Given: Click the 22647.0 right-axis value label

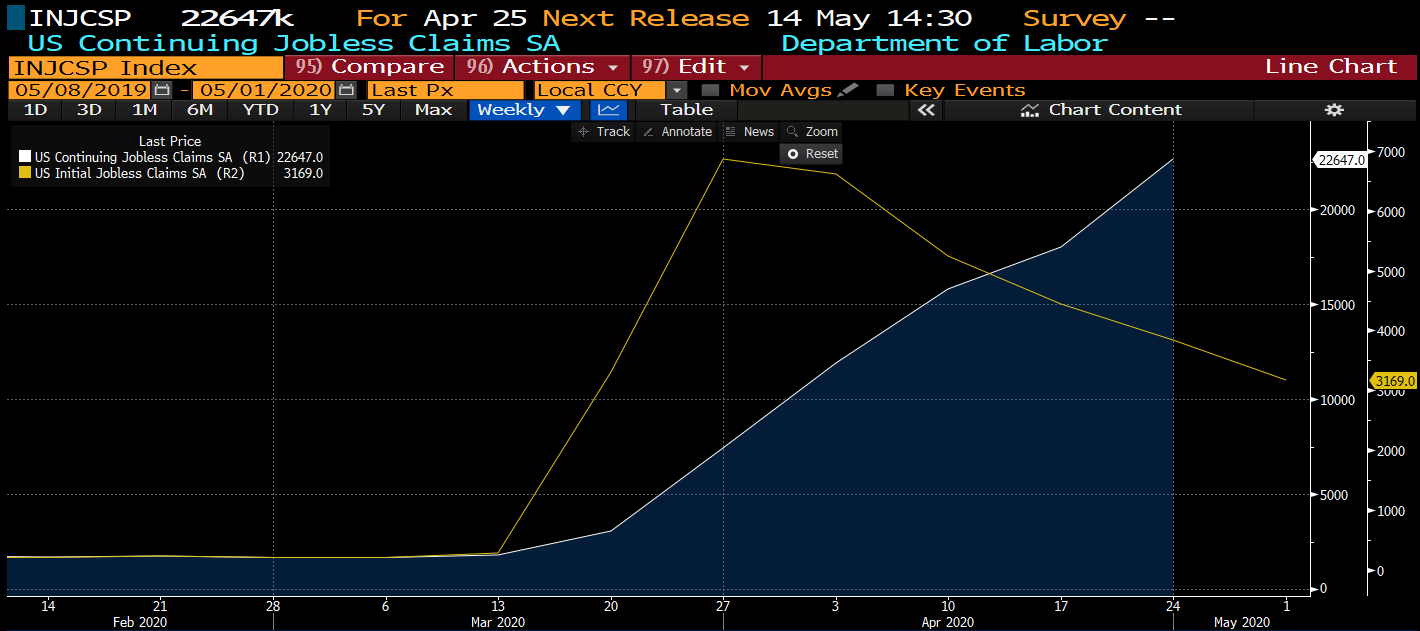Looking at the screenshot, I should 1341,160.
